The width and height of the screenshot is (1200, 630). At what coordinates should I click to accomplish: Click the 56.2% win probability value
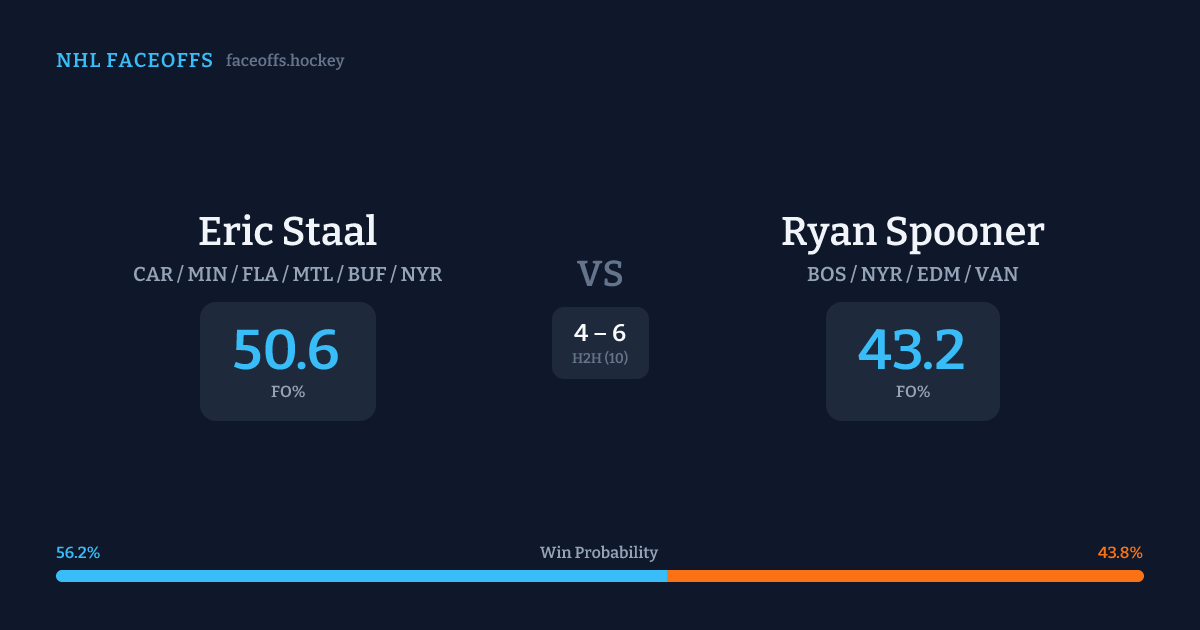(78, 552)
